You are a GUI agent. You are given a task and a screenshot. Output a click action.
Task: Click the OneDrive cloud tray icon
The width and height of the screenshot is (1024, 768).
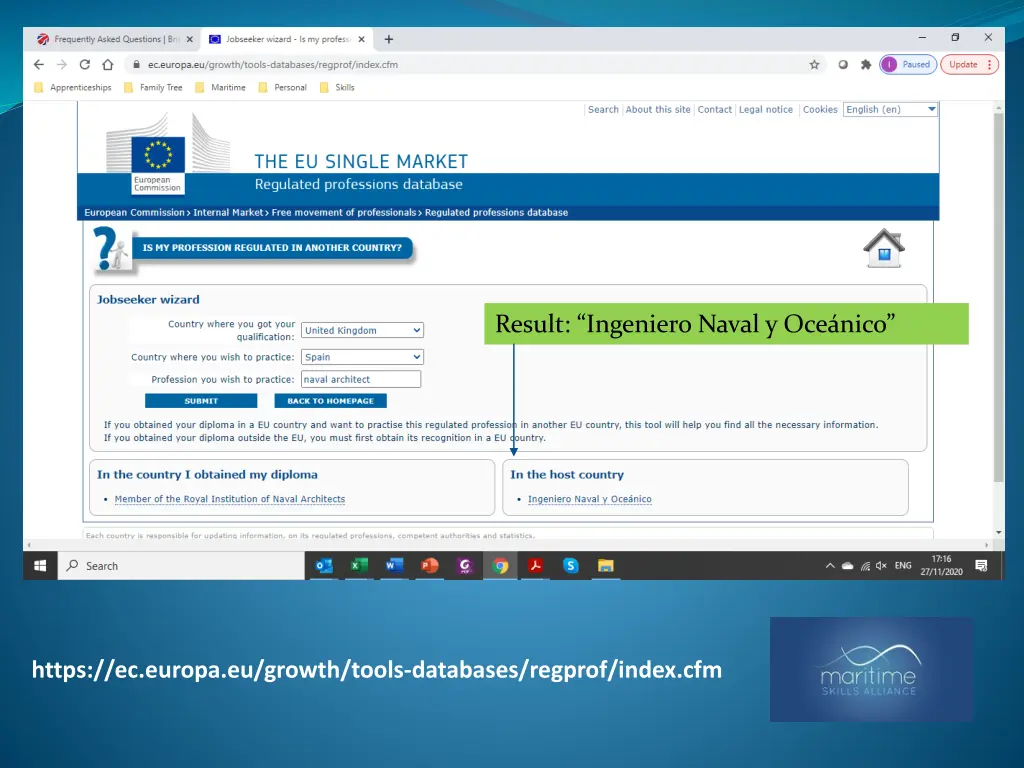848,566
